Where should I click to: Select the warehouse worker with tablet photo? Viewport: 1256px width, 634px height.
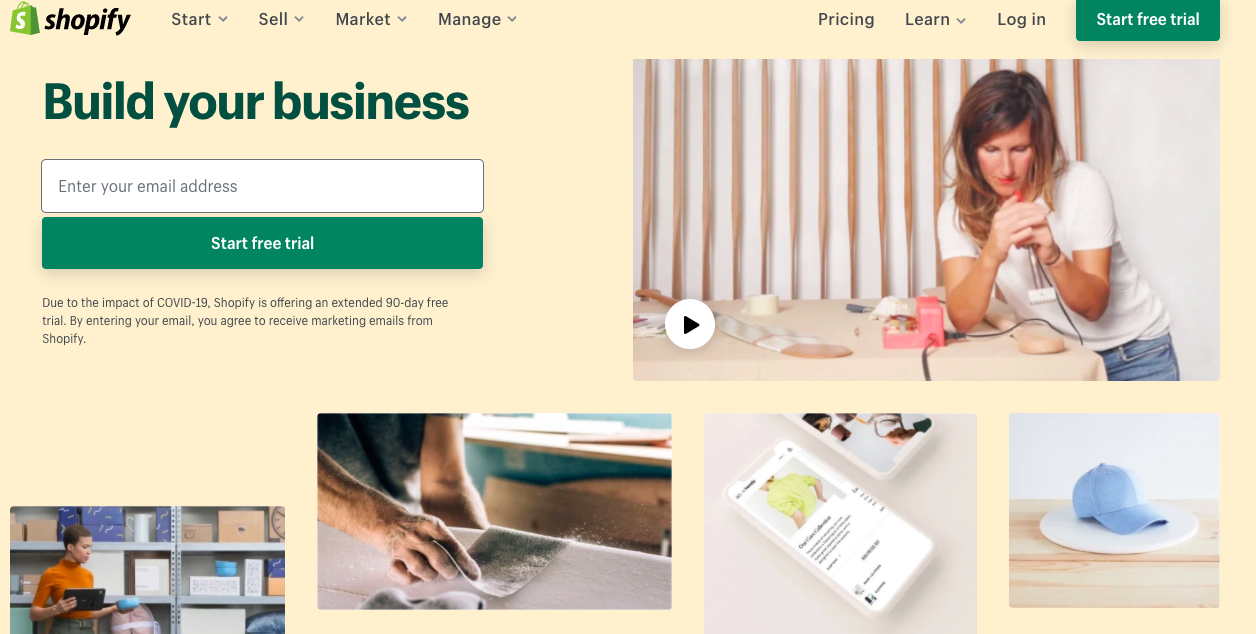pos(147,570)
